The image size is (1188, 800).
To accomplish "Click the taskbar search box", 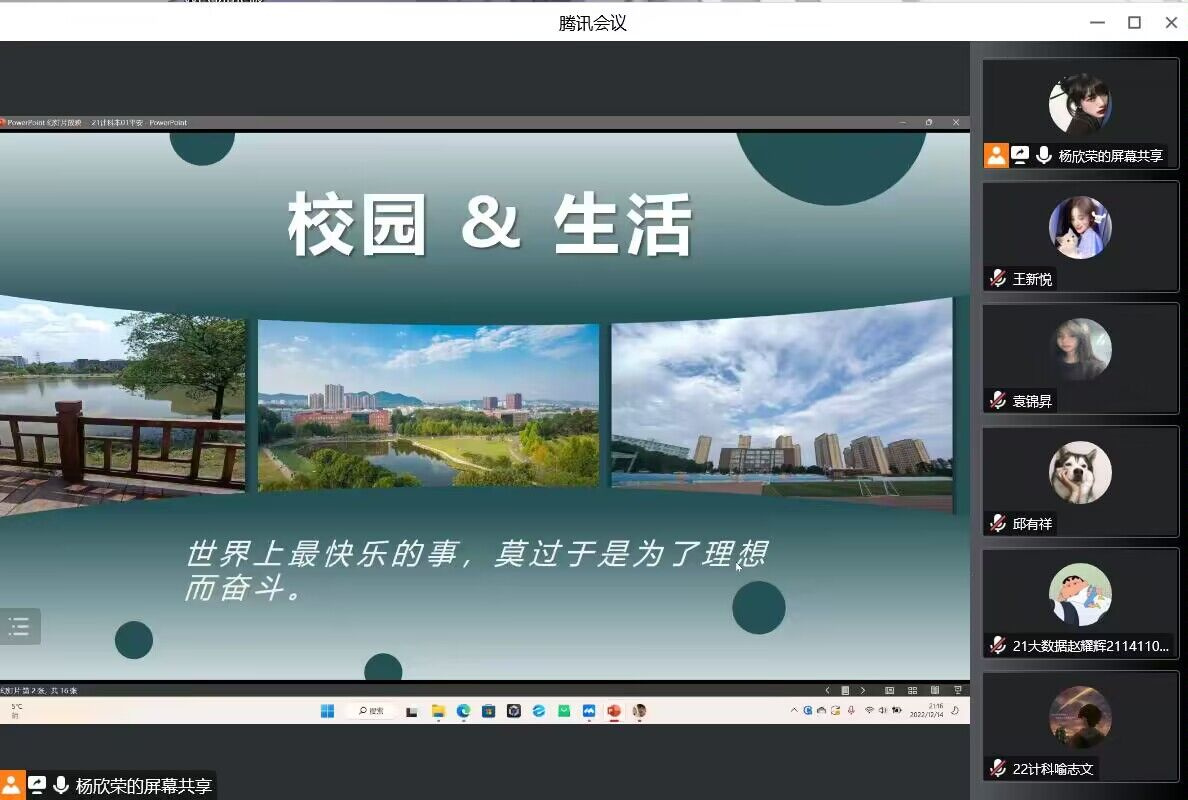I will click(371, 711).
